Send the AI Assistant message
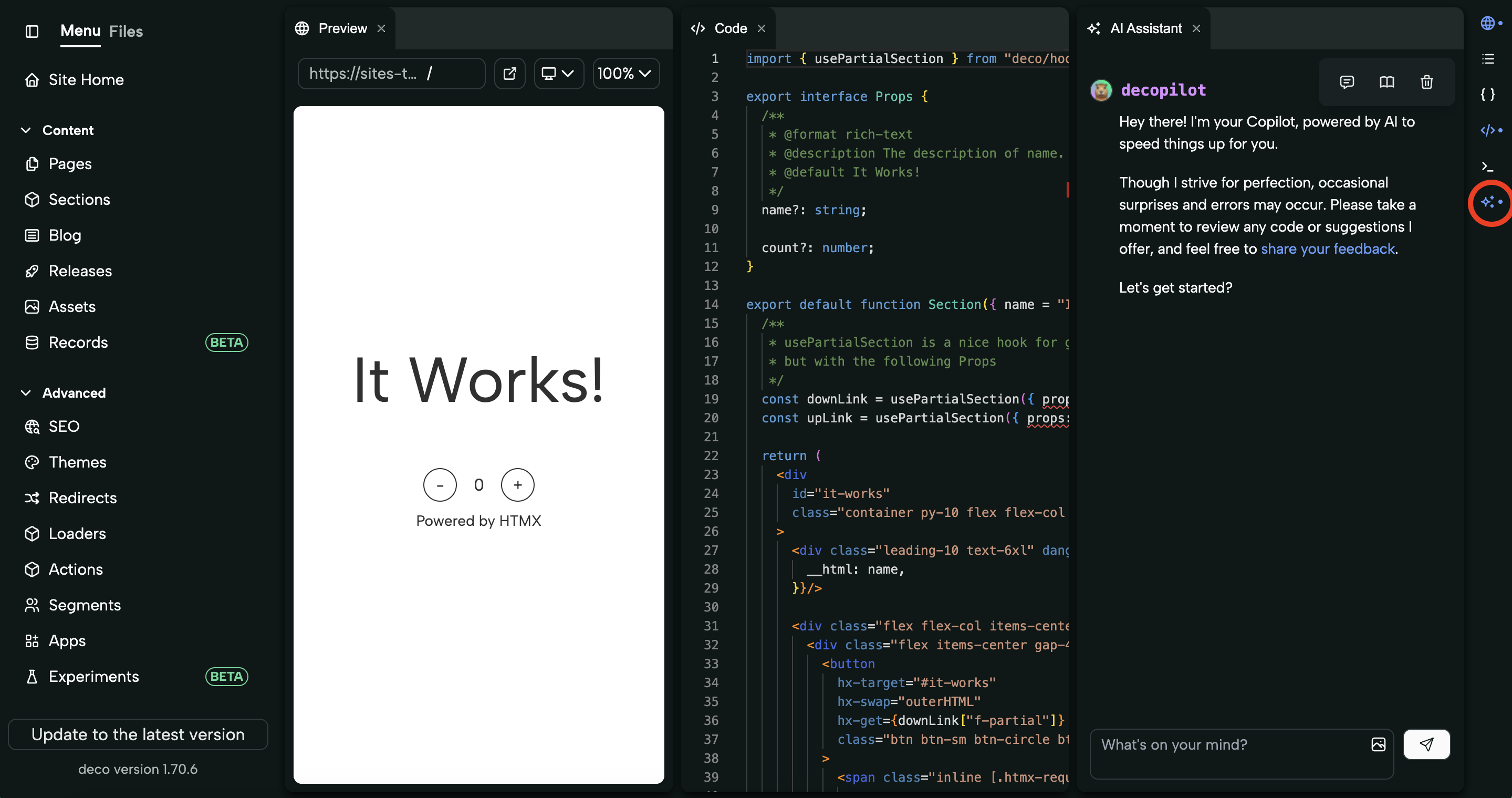Screen dimensions: 1512x798 click(1426, 744)
